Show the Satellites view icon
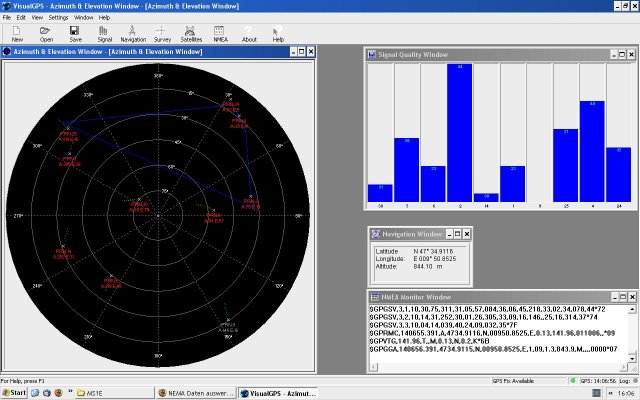The height and width of the screenshot is (400, 640). [191, 34]
